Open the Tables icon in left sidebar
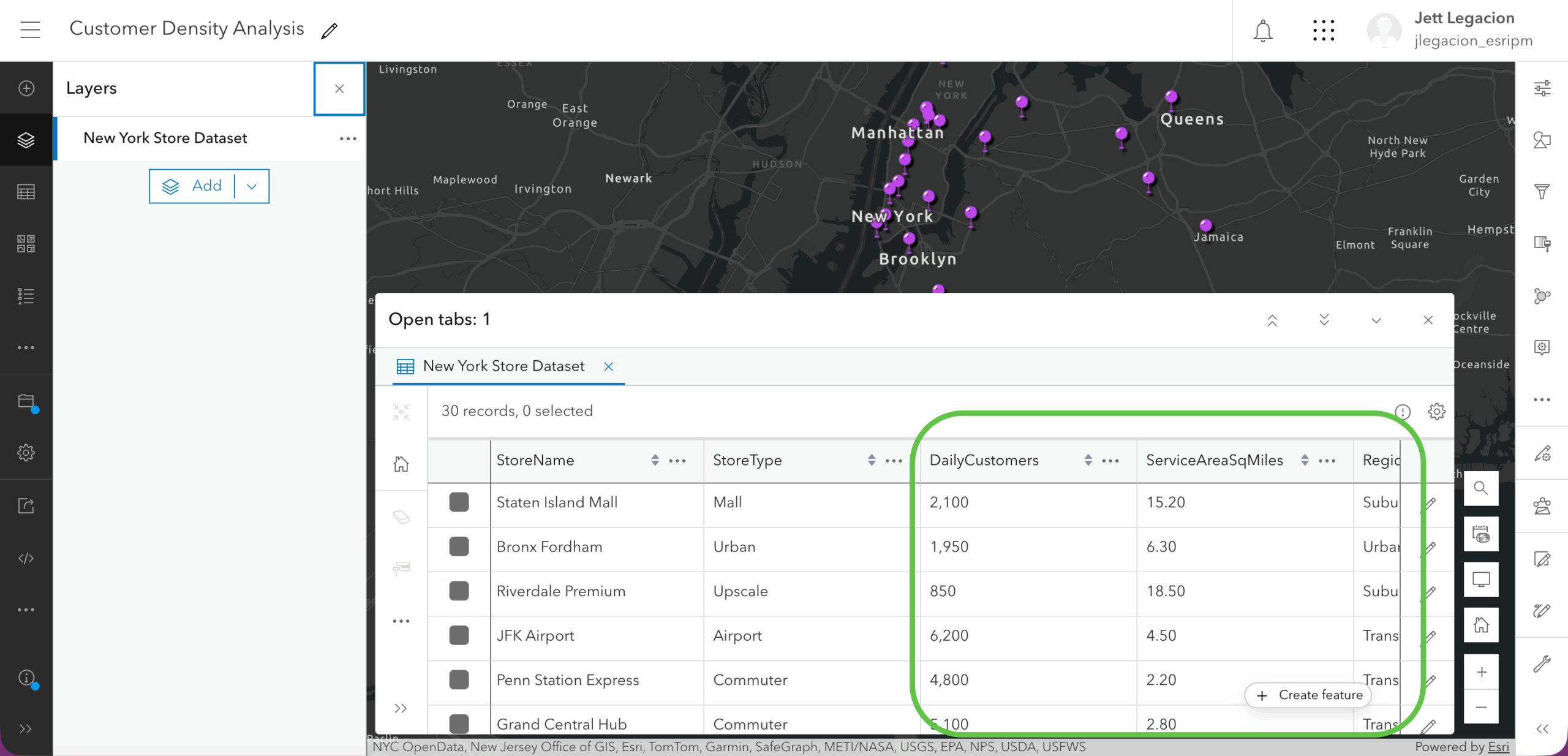 (x=26, y=192)
